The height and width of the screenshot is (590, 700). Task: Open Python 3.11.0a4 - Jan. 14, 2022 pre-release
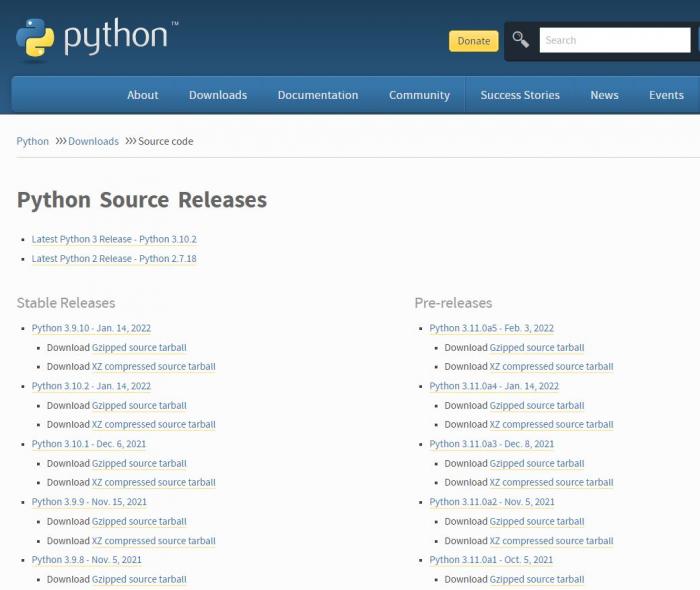coord(494,386)
